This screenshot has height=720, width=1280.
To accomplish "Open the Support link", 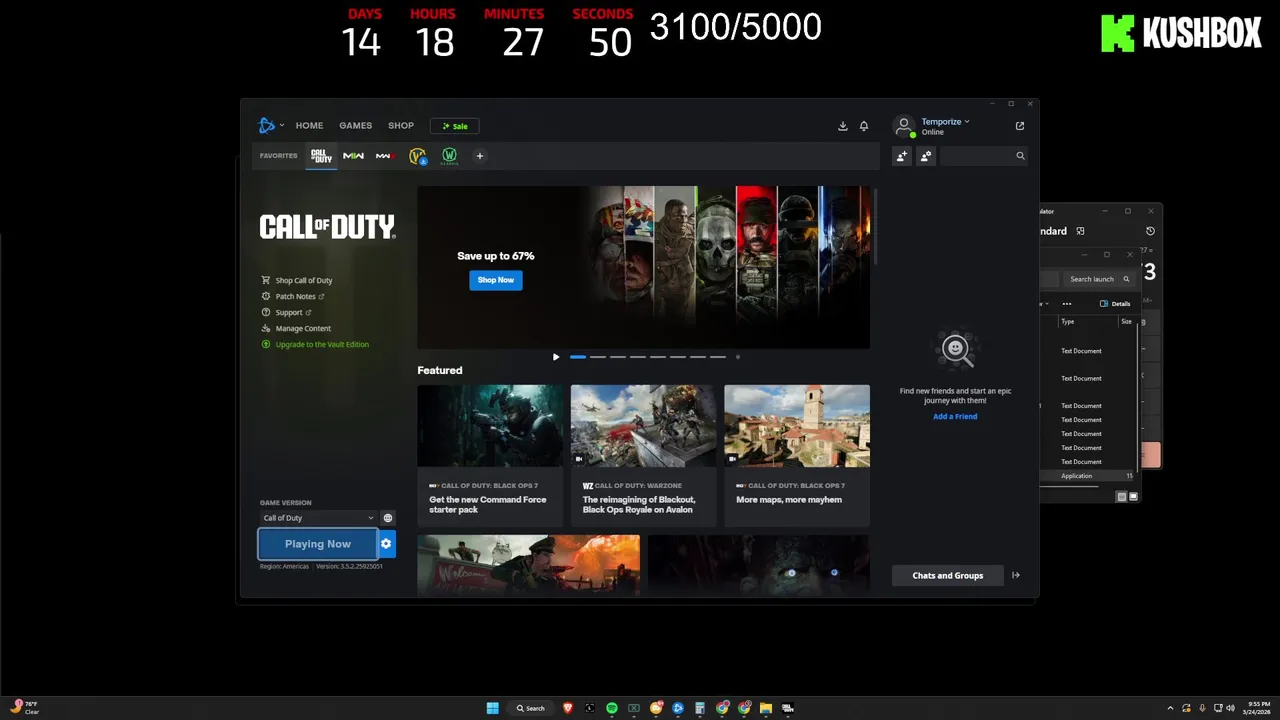I will (x=287, y=313).
